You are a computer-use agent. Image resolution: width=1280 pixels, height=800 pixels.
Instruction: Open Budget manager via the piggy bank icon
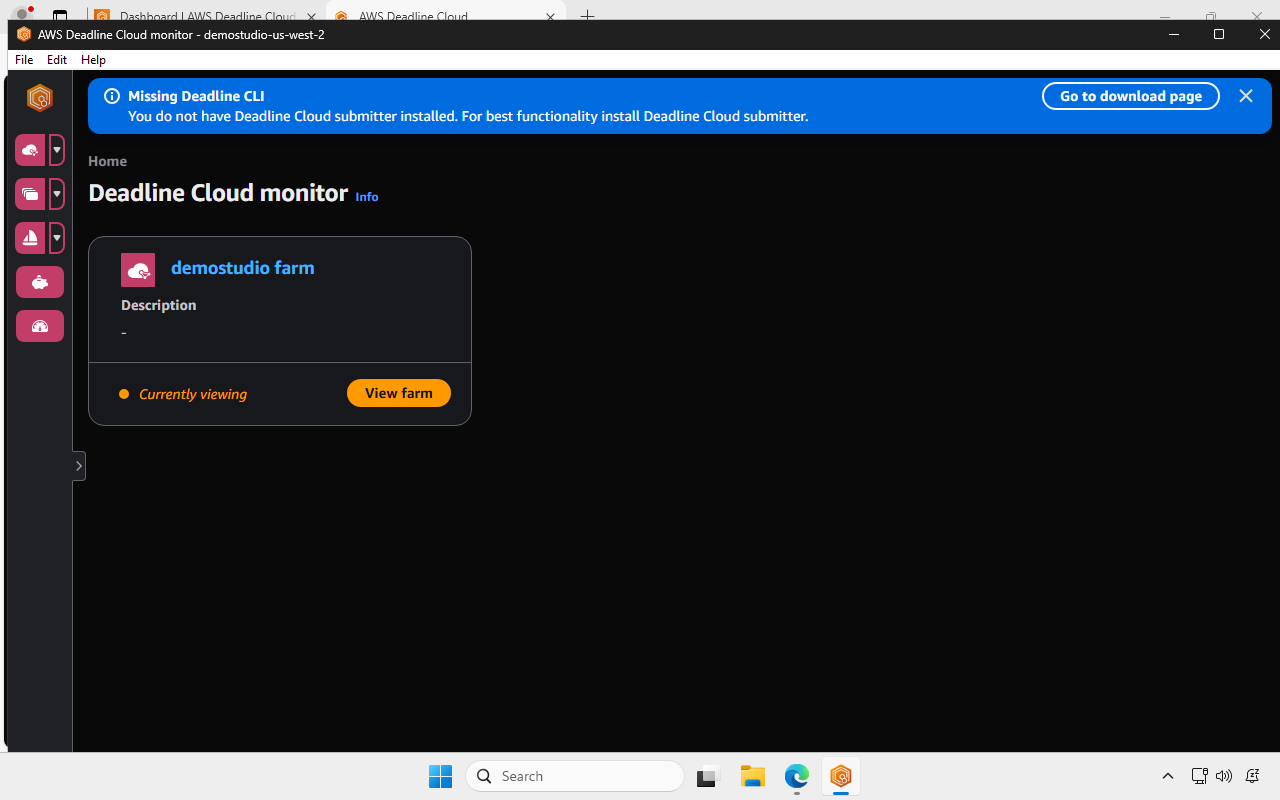(39, 282)
